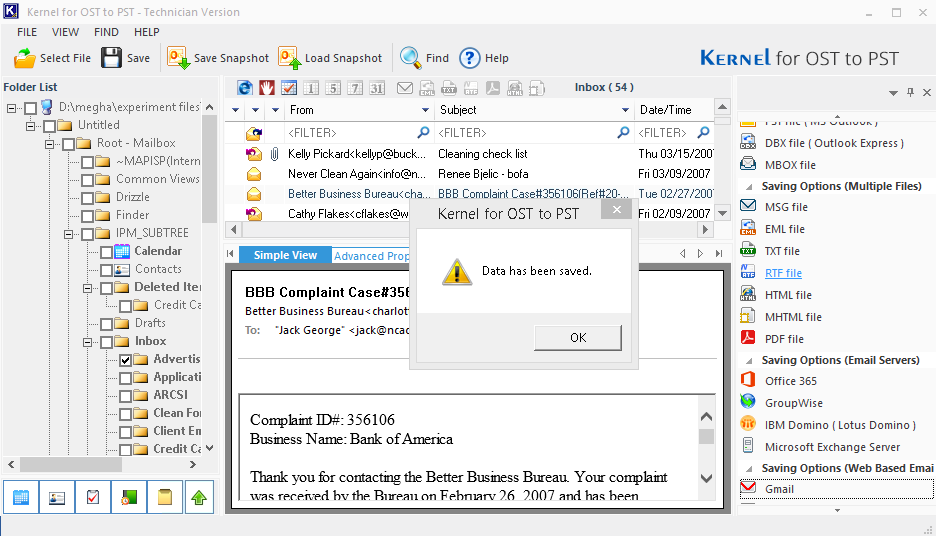Viewport: 936px width, 536px height.
Task: Click the Save Snapshot icon
Action: (x=178, y=58)
